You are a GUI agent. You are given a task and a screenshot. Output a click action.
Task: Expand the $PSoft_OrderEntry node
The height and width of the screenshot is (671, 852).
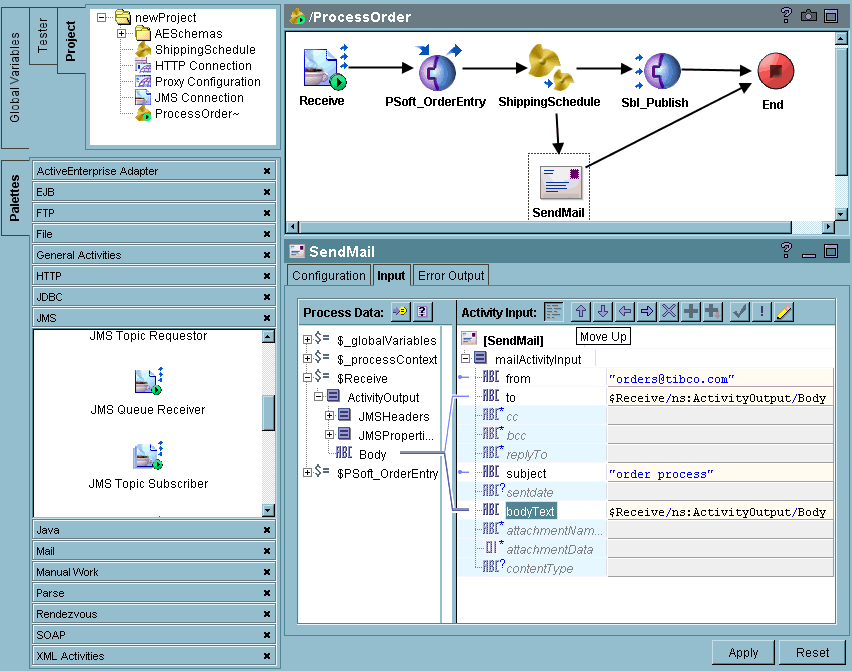pyautogui.click(x=307, y=472)
